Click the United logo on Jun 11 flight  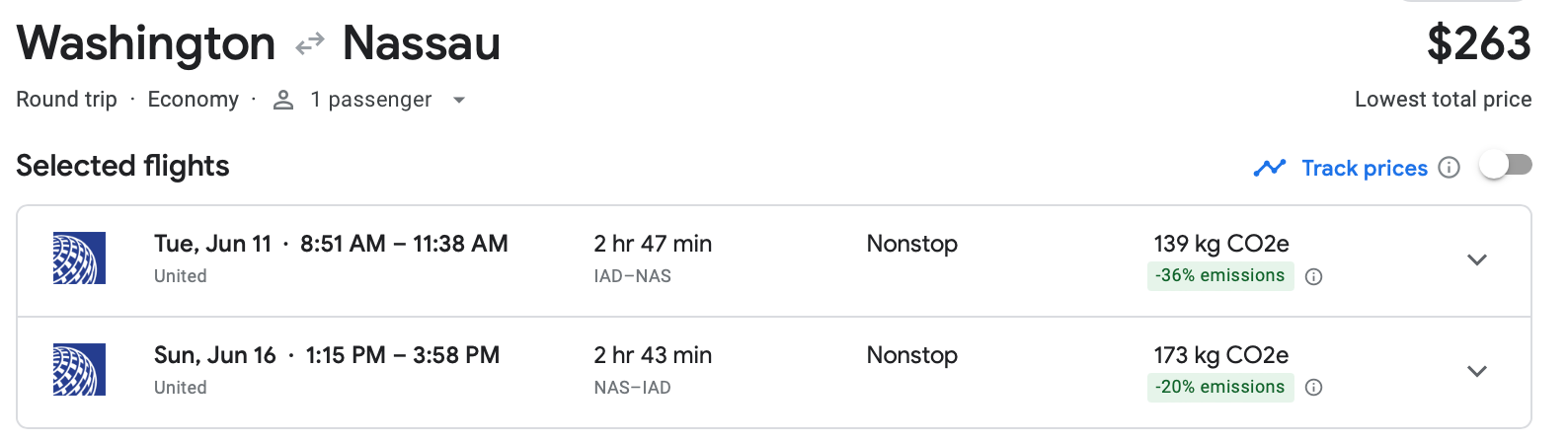click(79, 258)
